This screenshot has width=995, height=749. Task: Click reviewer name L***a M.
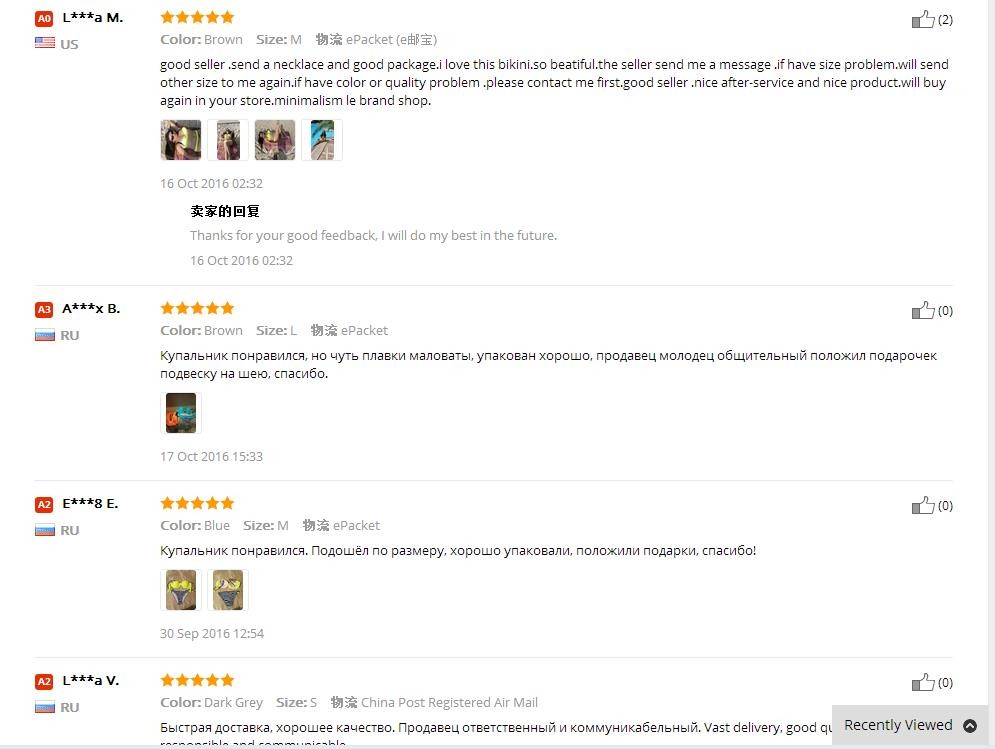click(x=93, y=18)
